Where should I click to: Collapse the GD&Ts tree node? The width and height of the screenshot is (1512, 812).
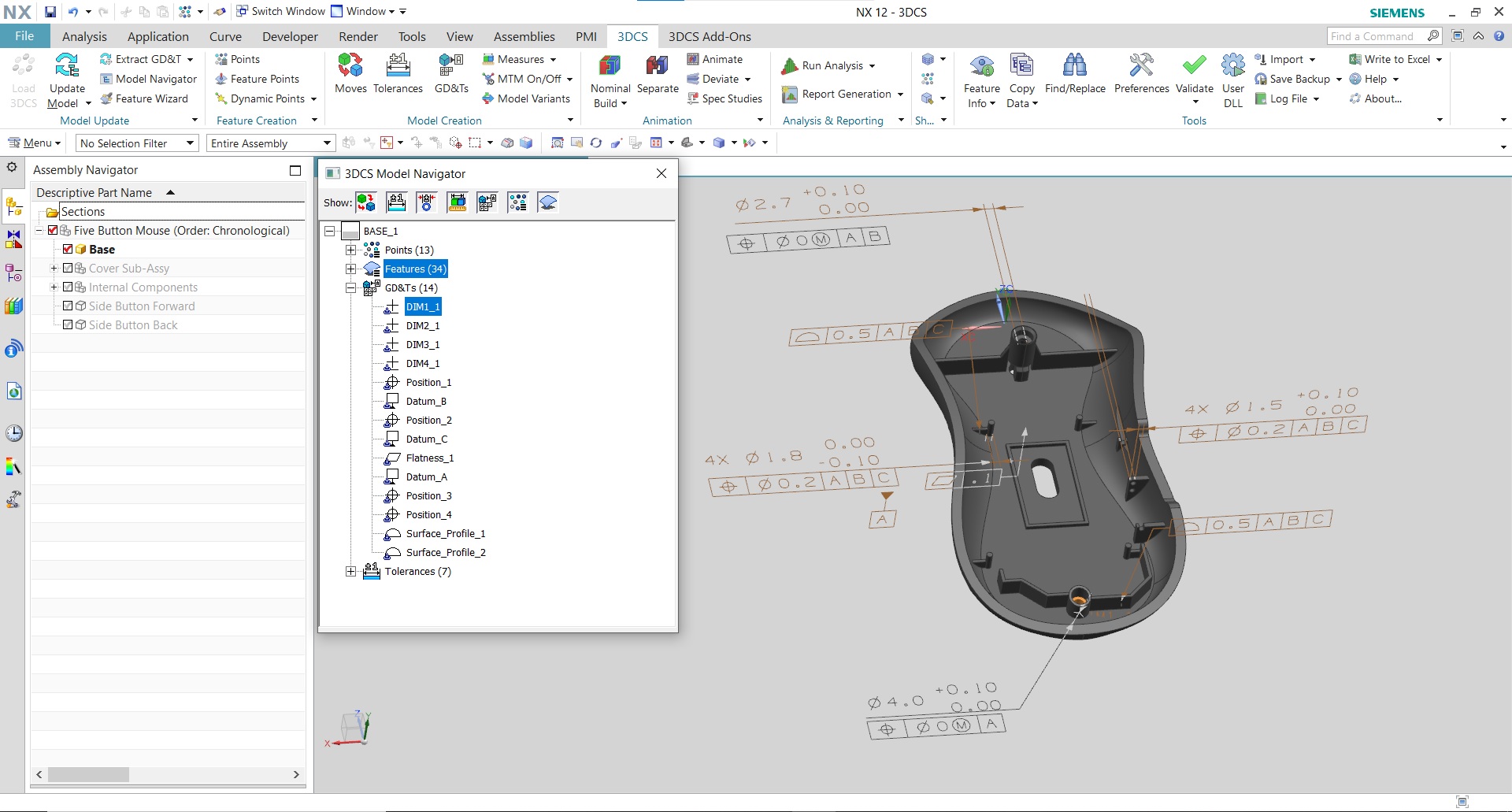pos(351,287)
